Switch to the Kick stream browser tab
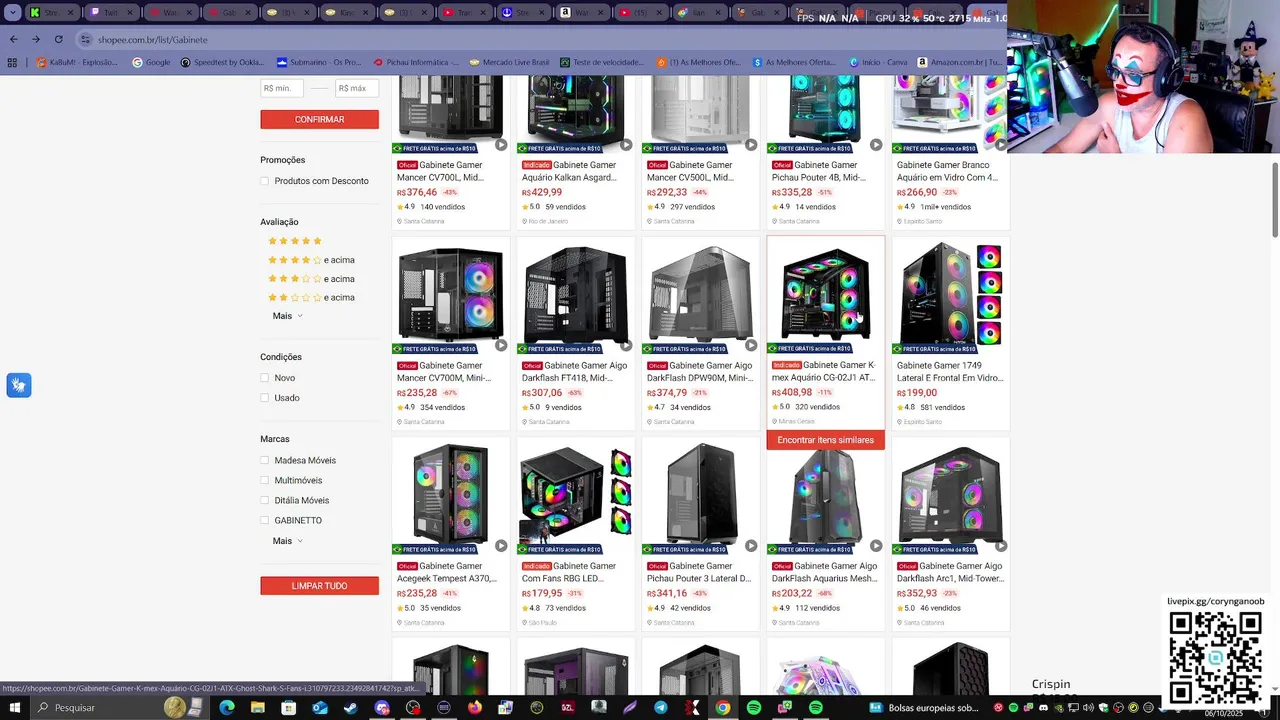The image size is (1280, 720). point(52,13)
